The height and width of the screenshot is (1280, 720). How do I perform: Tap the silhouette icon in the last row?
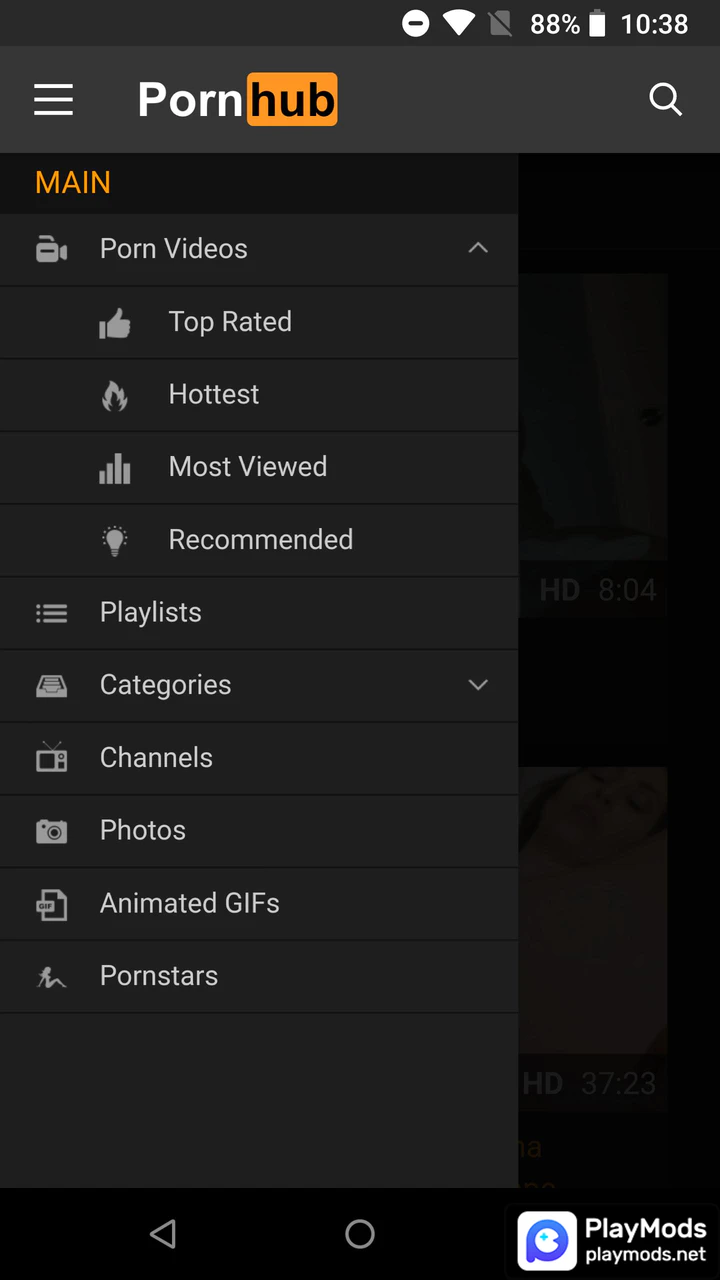coord(51,976)
